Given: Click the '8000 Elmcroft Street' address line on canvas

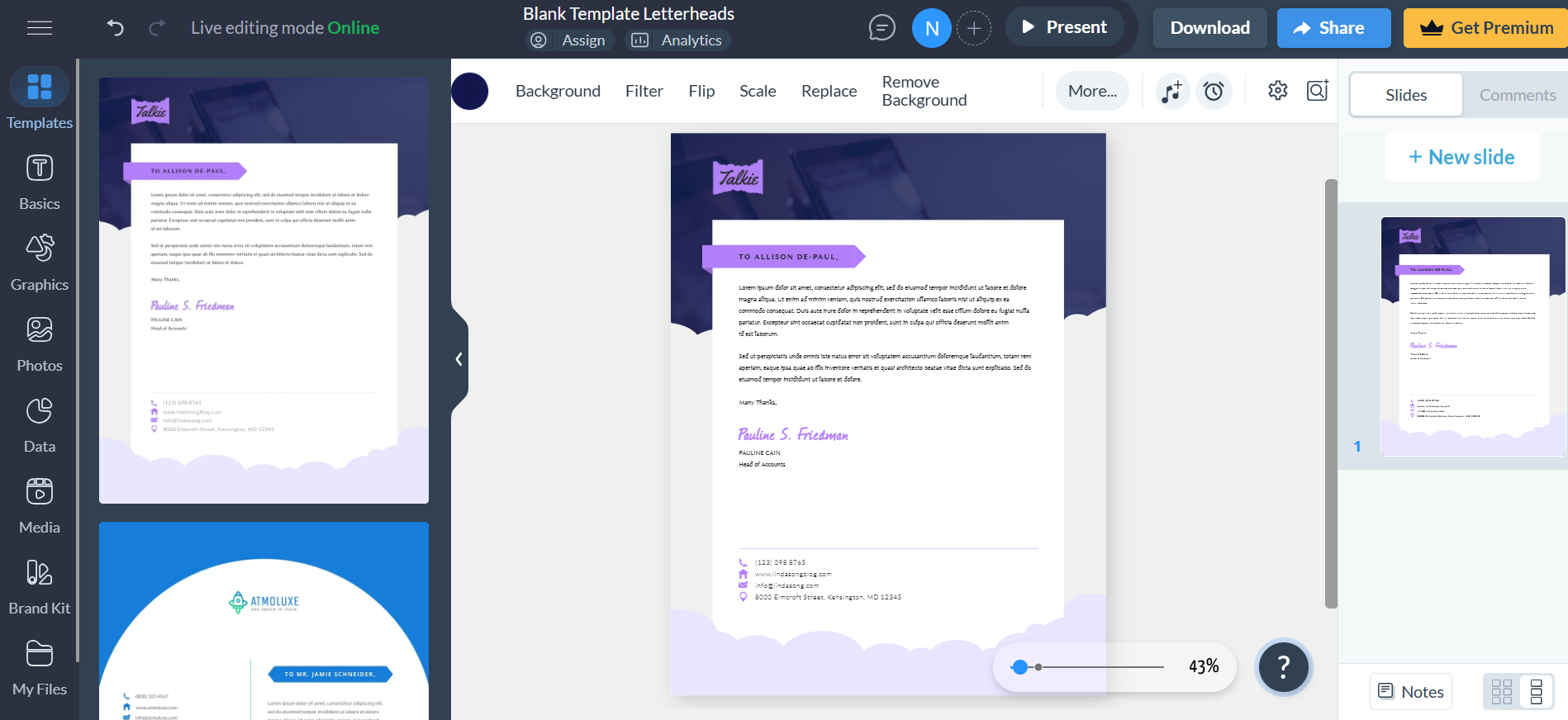Looking at the screenshot, I should point(828,597).
